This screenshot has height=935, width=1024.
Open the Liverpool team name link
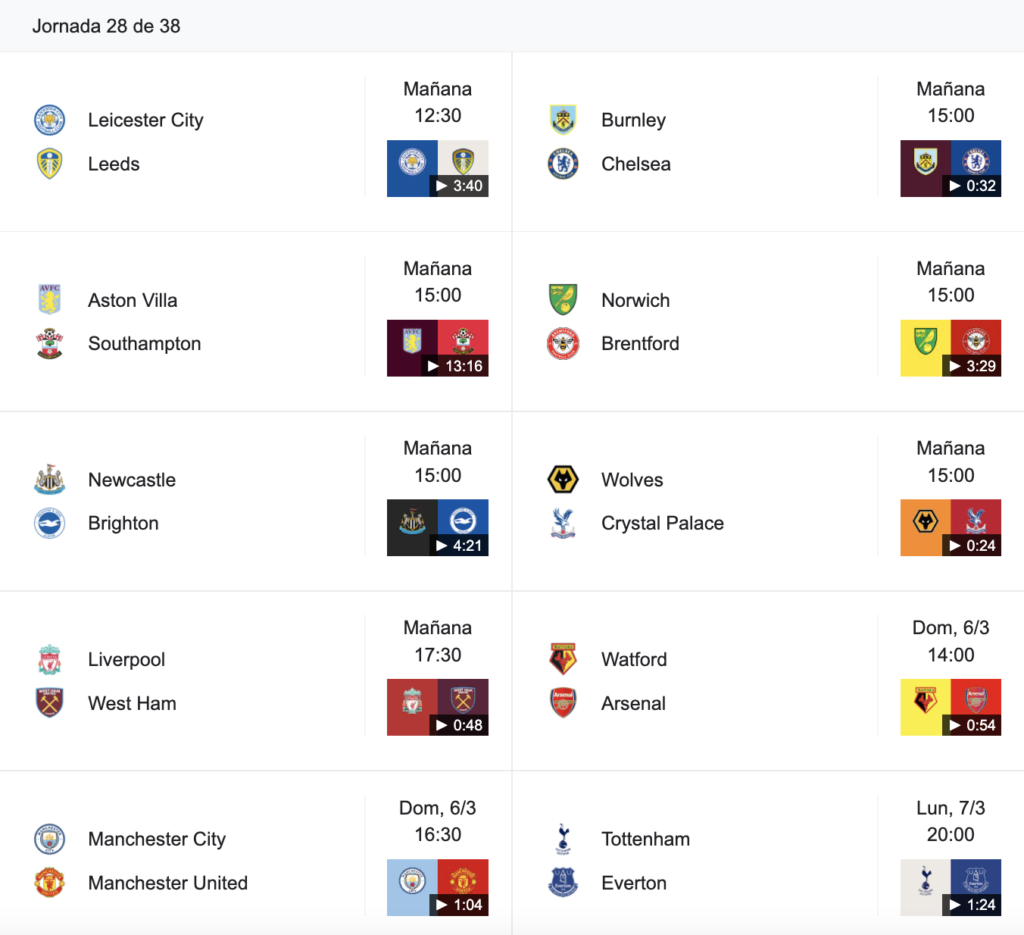coord(127,659)
